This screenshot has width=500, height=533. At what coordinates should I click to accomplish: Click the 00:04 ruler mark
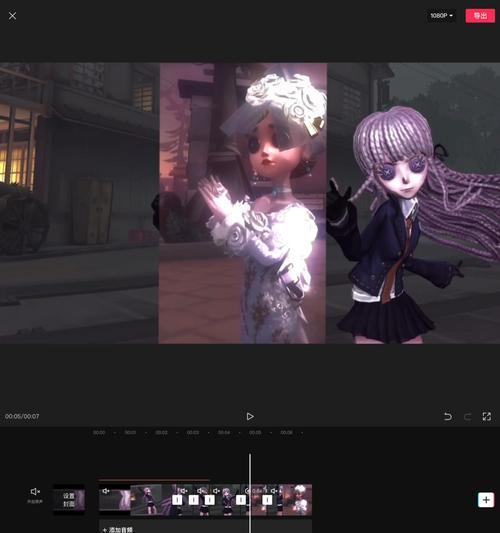click(224, 433)
